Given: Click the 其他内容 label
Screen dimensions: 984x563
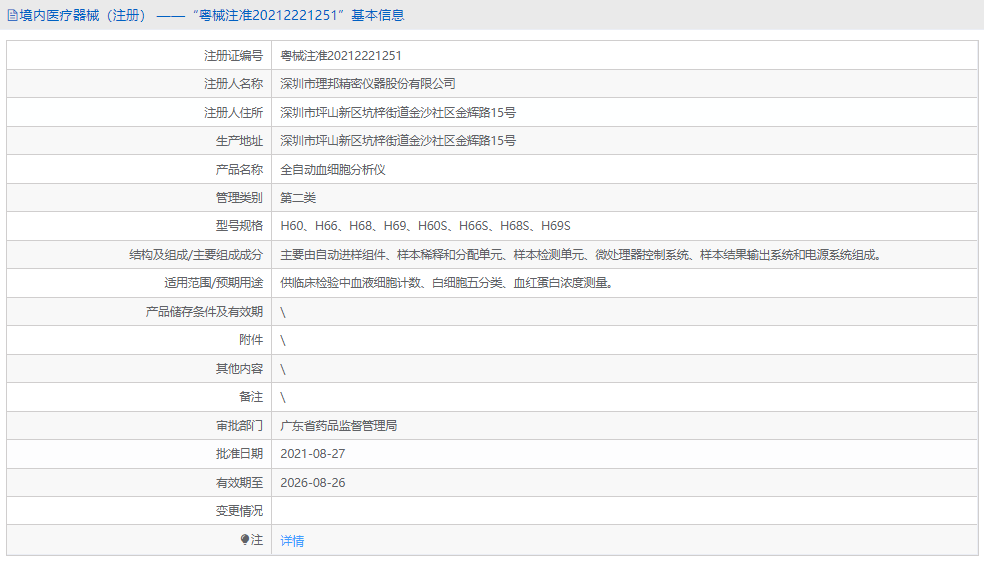Looking at the screenshot, I should 239,368.
